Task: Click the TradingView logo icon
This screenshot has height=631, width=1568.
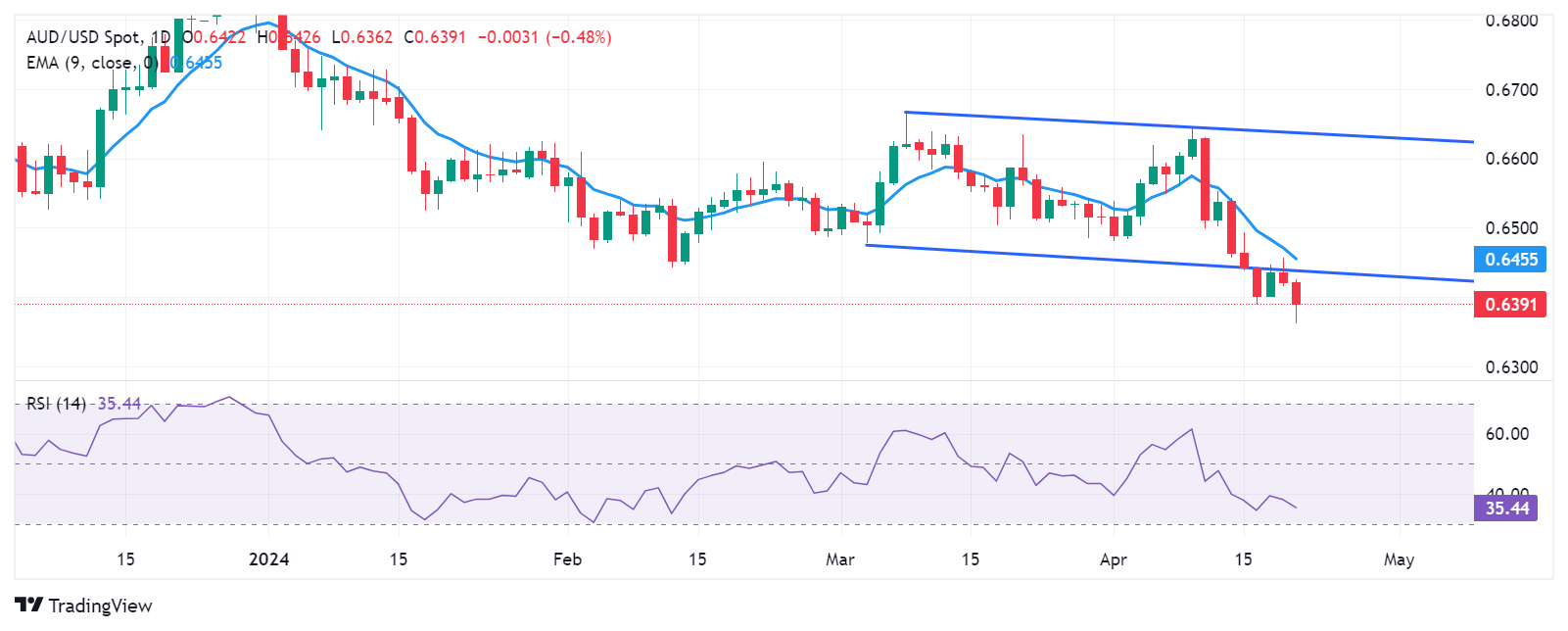Action: tap(28, 605)
